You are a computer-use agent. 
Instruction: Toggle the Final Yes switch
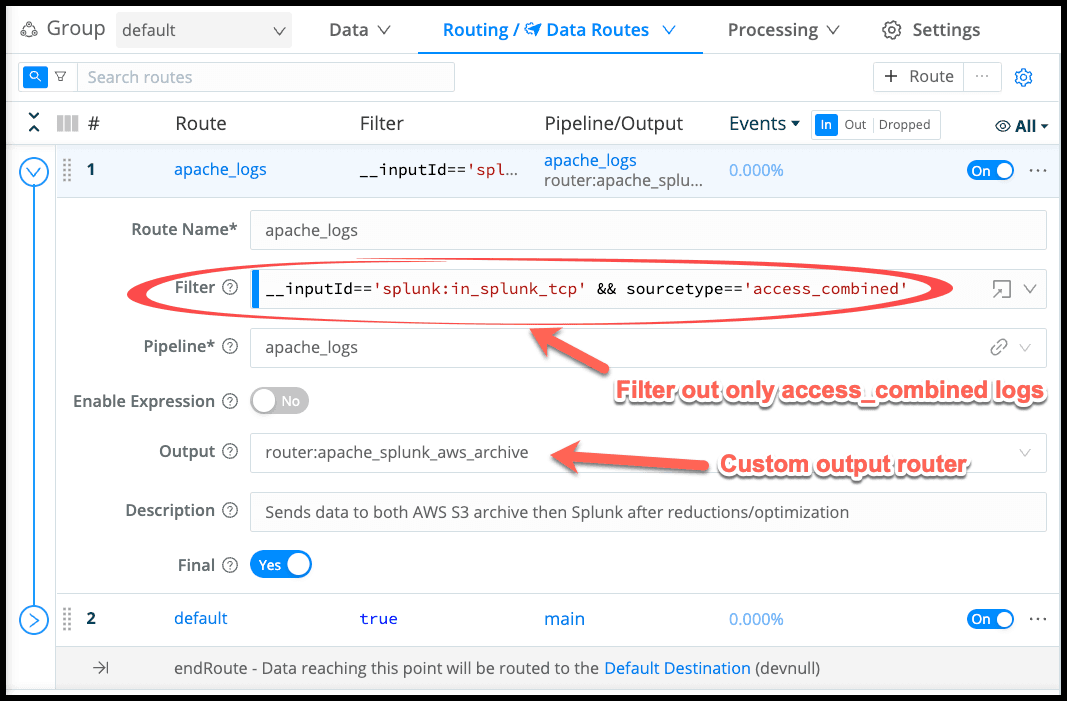coord(281,565)
